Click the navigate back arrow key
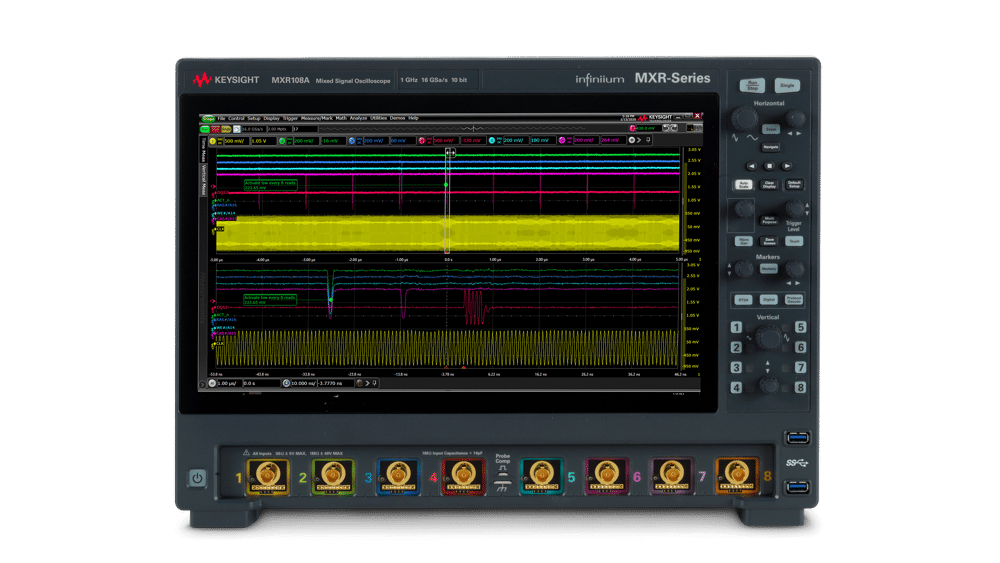 pyautogui.click(x=751, y=166)
